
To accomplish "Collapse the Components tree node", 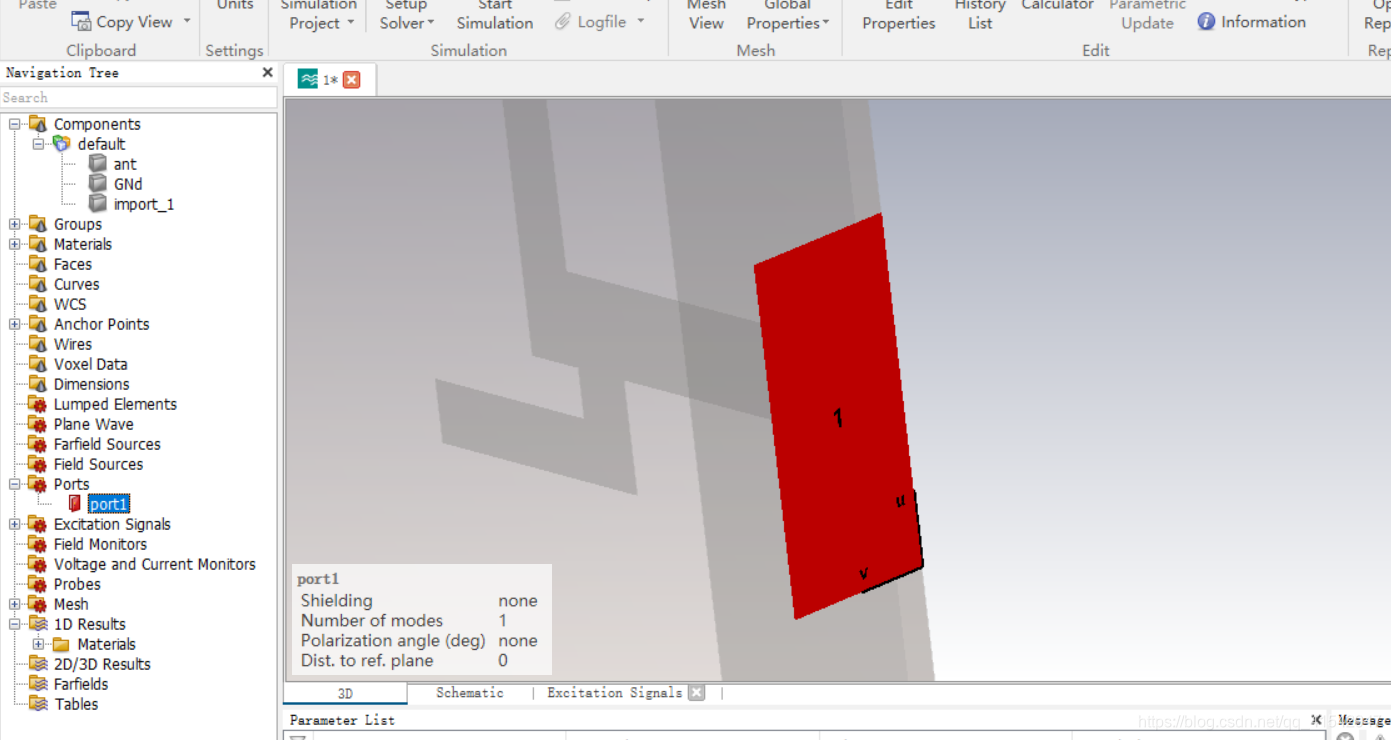I will 15,124.
